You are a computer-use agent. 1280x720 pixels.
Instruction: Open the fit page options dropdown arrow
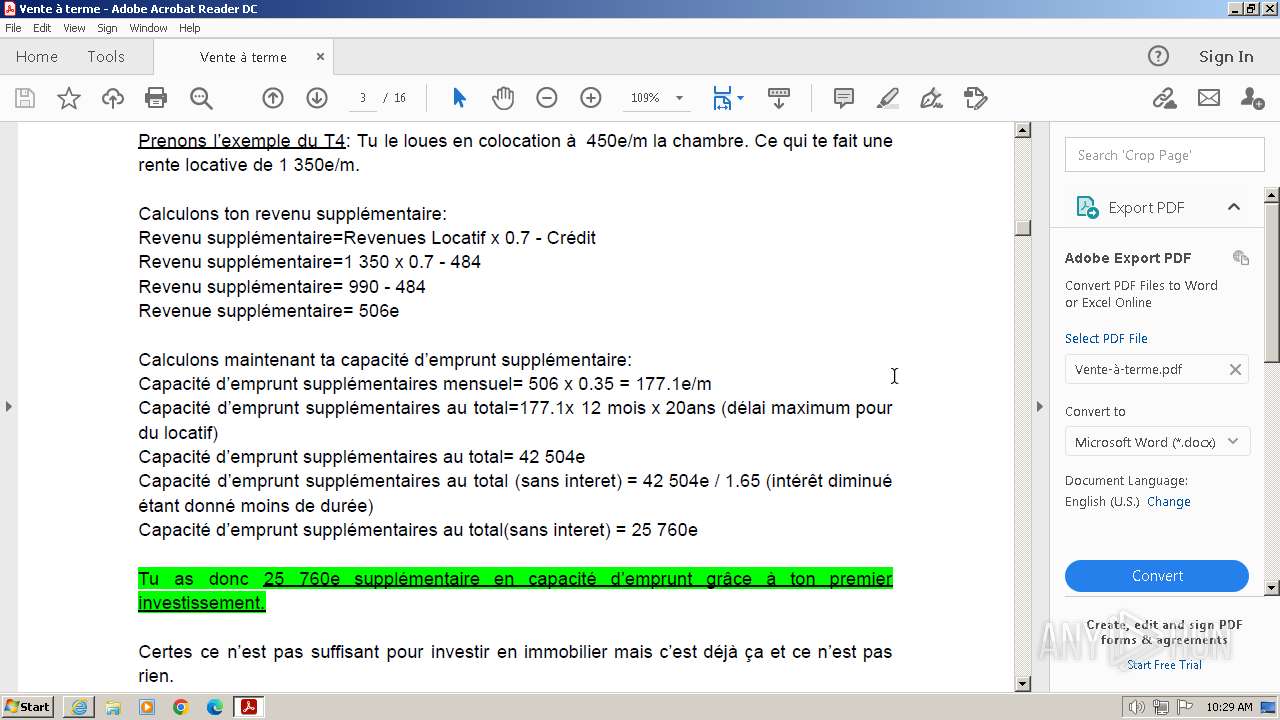(x=740, y=98)
